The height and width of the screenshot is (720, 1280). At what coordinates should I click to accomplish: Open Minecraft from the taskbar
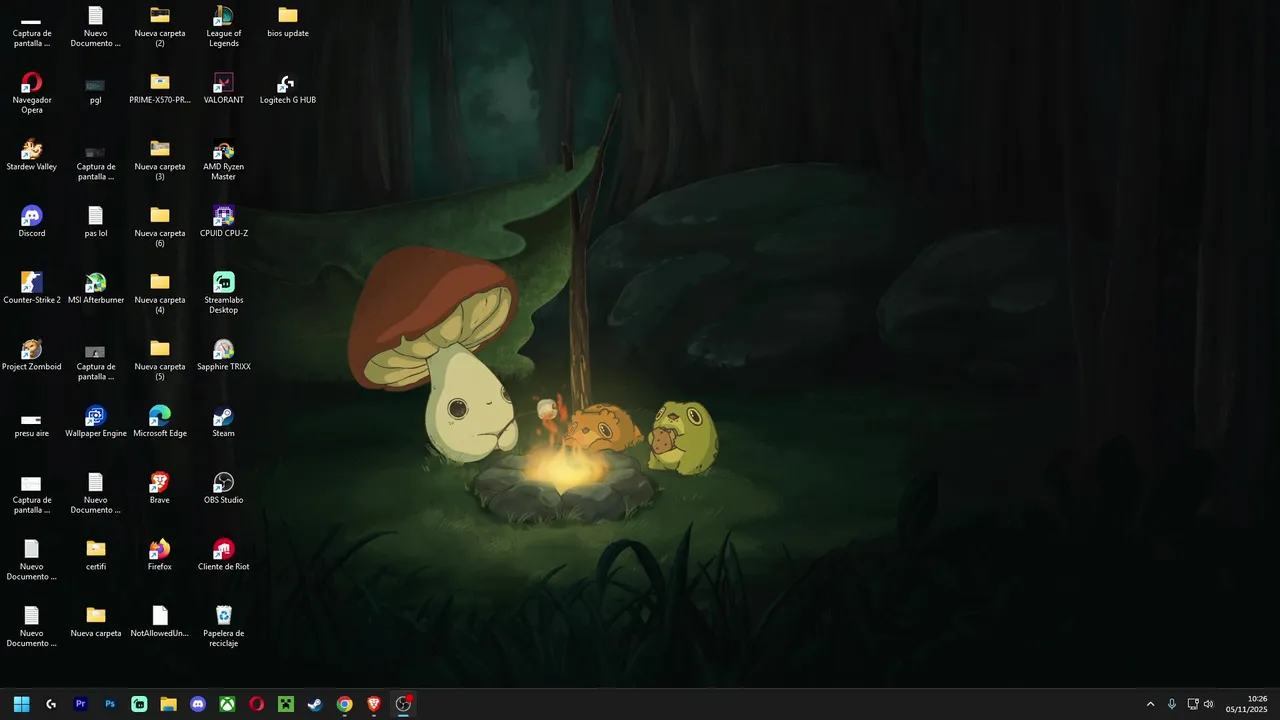point(286,704)
